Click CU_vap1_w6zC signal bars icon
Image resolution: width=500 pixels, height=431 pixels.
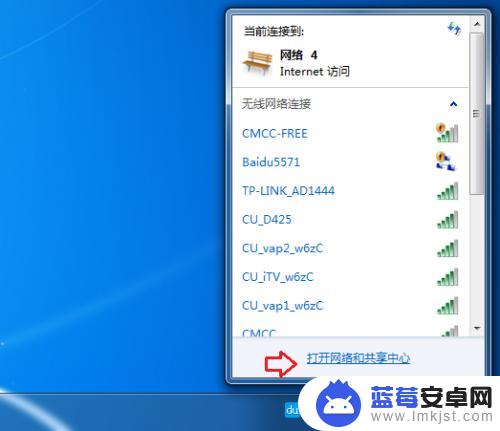[x=448, y=306]
